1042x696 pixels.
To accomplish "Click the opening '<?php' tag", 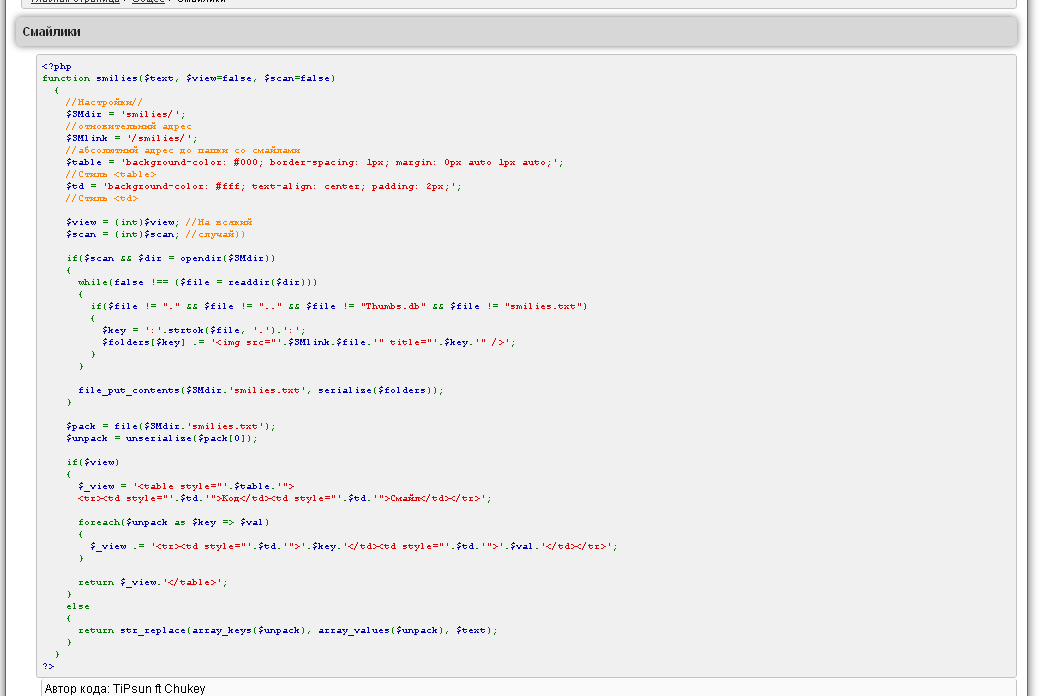I will coord(57,66).
